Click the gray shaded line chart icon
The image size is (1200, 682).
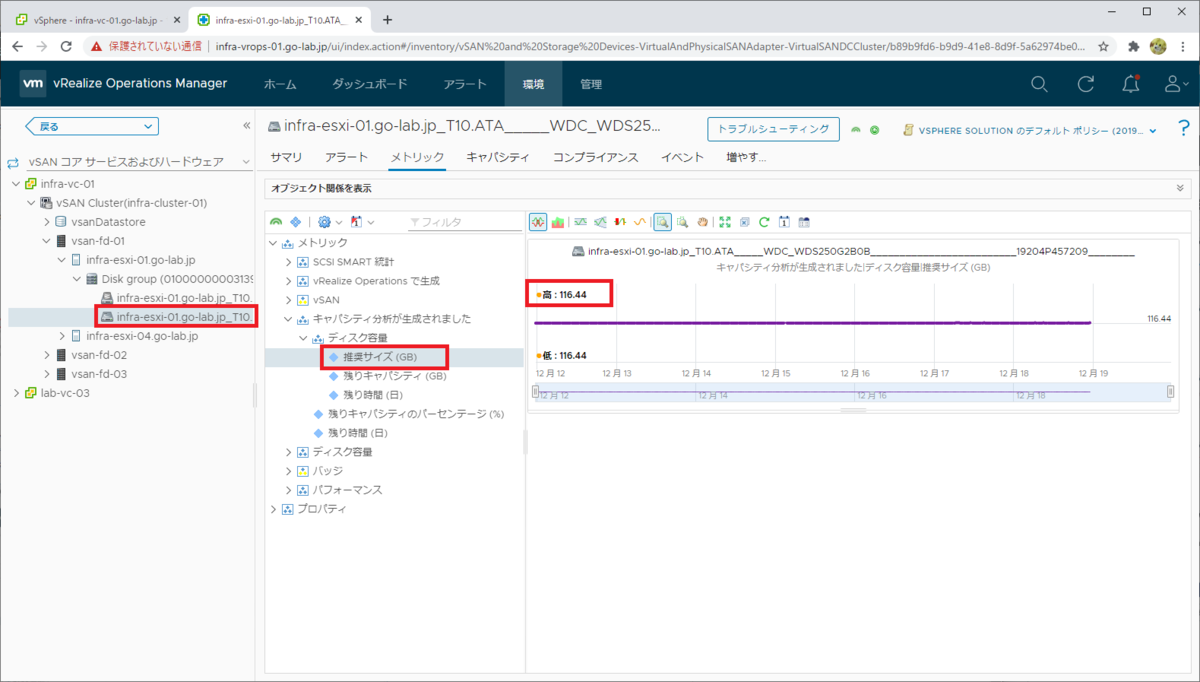click(x=600, y=221)
